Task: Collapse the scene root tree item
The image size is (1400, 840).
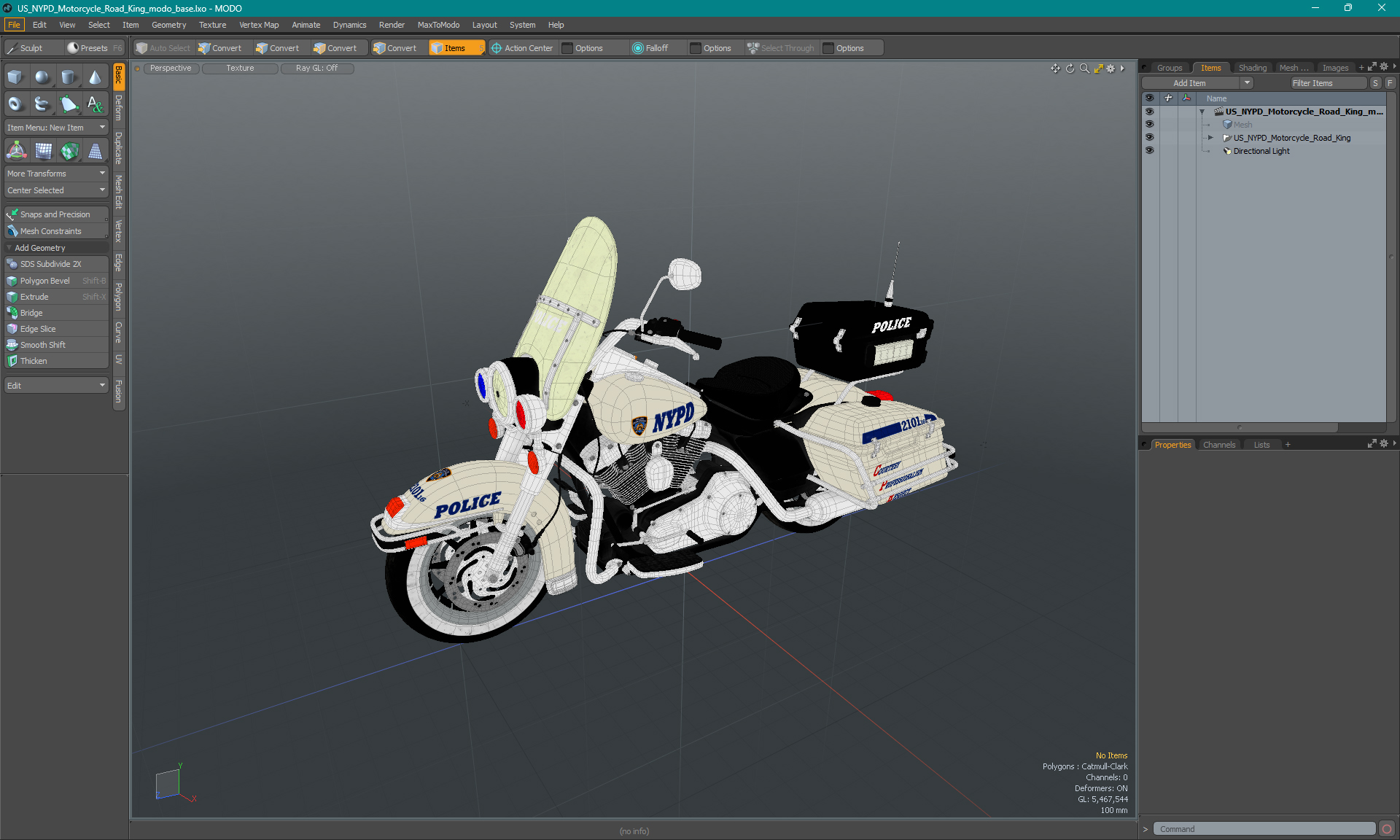Action: pos(1202,112)
